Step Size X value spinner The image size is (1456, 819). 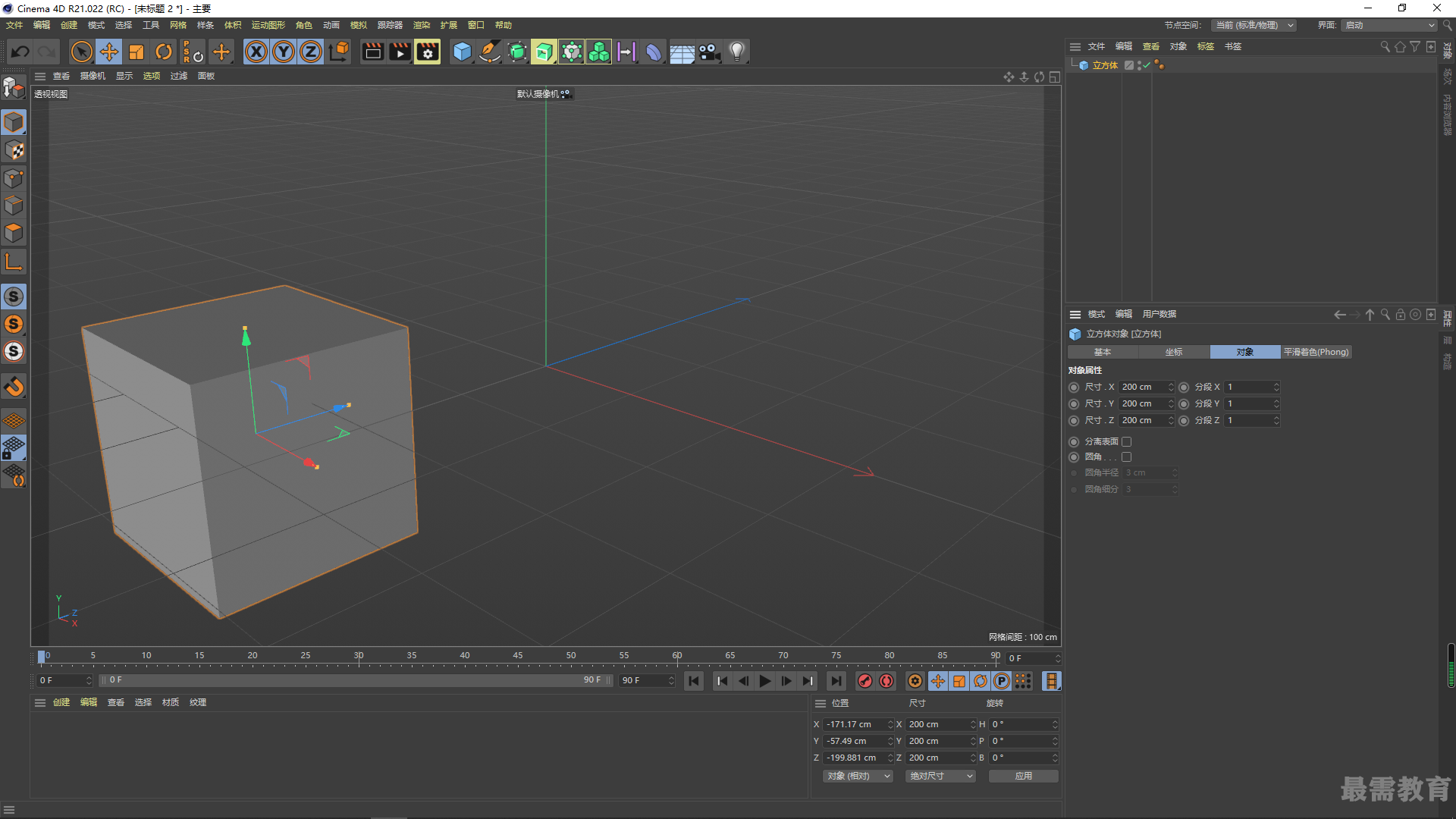[x=1171, y=387]
